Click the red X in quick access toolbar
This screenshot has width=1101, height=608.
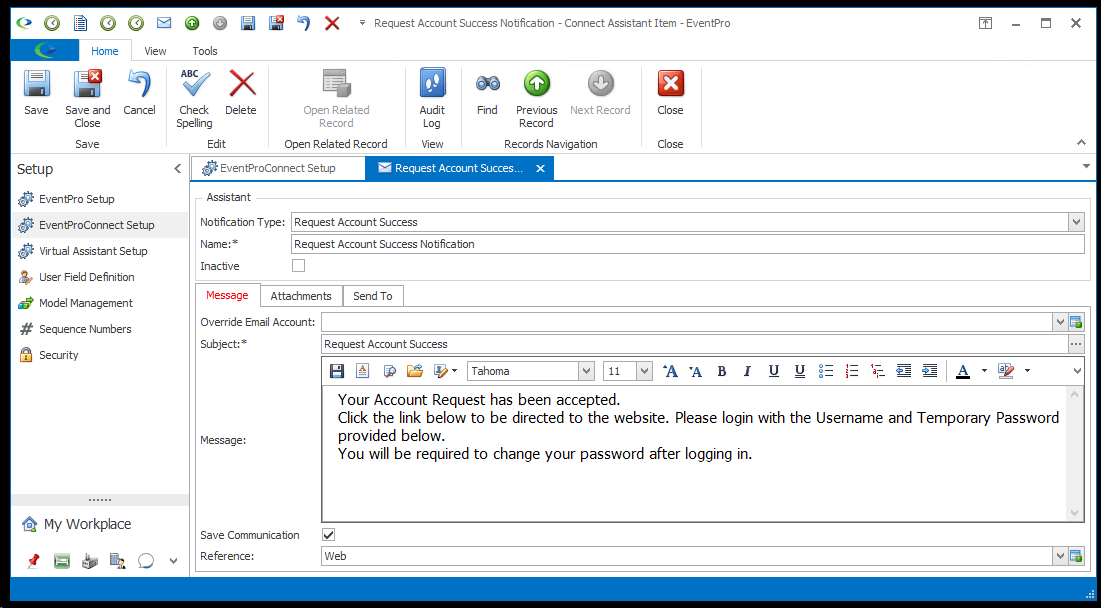[332, 23]
